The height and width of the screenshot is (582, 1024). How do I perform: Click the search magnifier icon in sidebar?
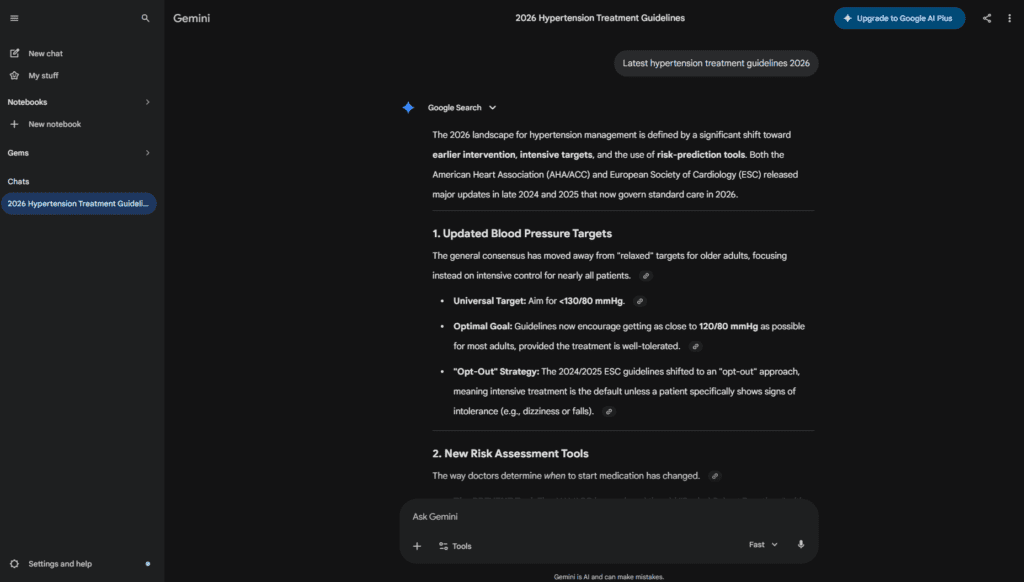pyautogui.click(x=146, y=18)
